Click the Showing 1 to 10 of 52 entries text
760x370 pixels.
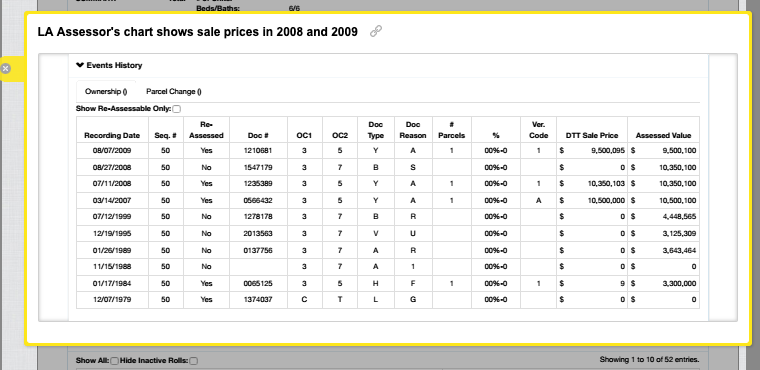pyautogui.click(x=649, y=360)
